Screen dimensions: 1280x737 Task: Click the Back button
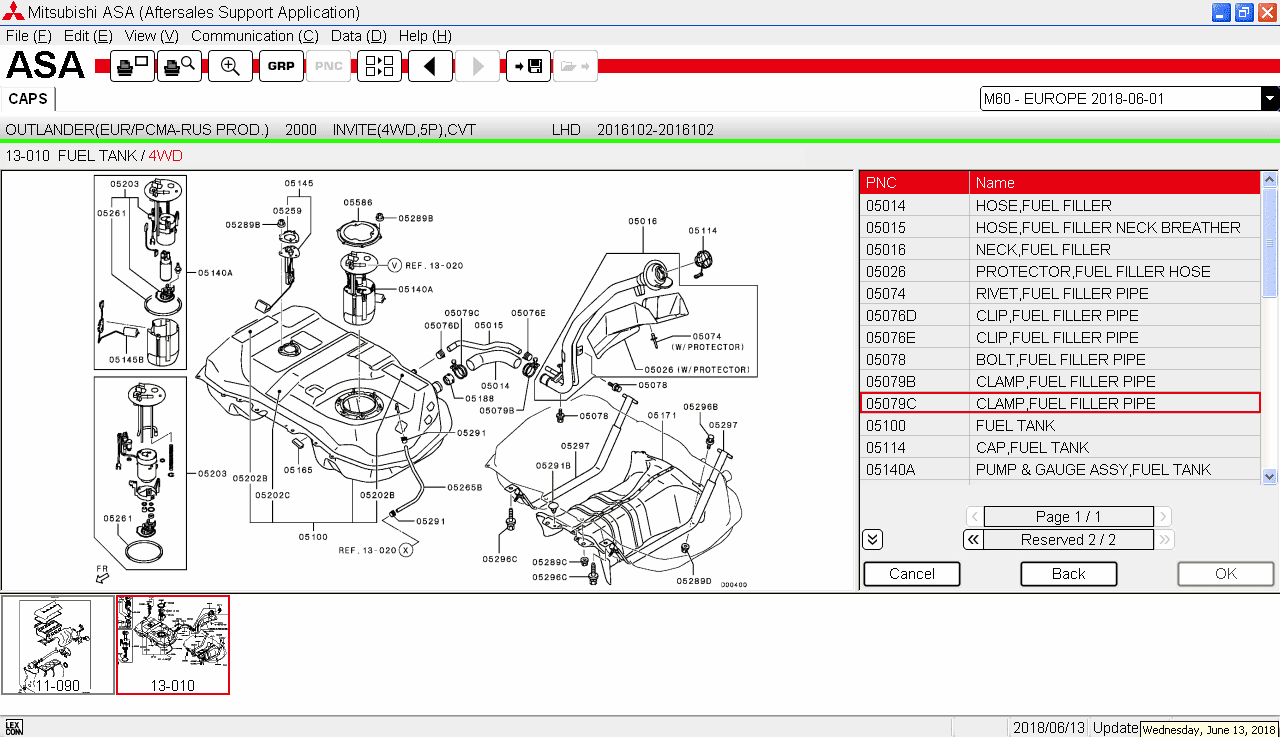click(1069, 574)
